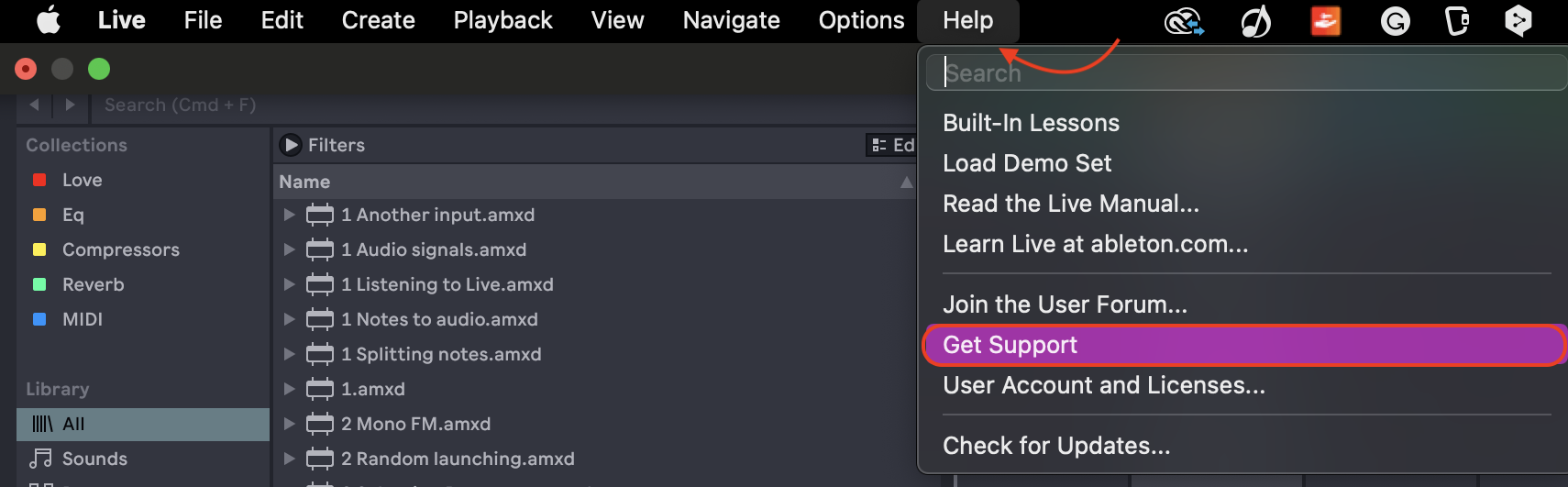1568x487 pixels.
Task: Sort the list by Name column header
Action: tap(304, 182)
